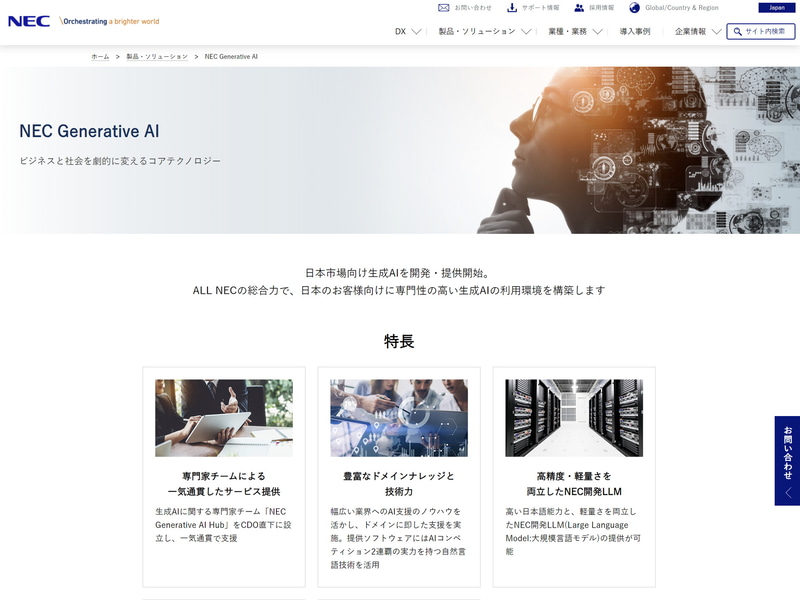The height and width of the screenshot is (600, 800).
Task: Click the people recruitment icon
Action: coord(579,8)
